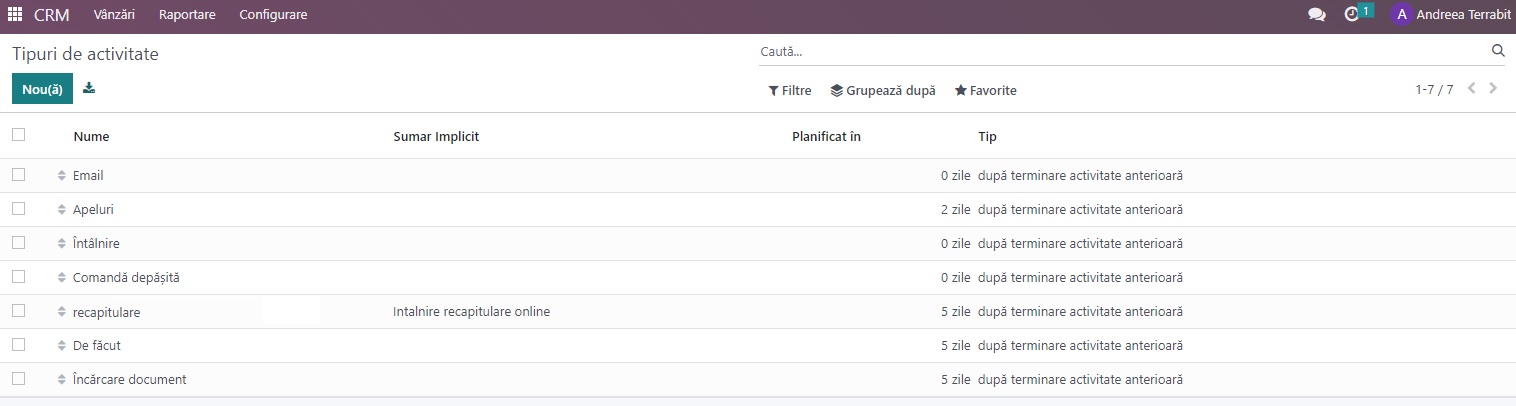The image size is (1516, 406).
Task: Go to next page arrow
Action: 1493,89
